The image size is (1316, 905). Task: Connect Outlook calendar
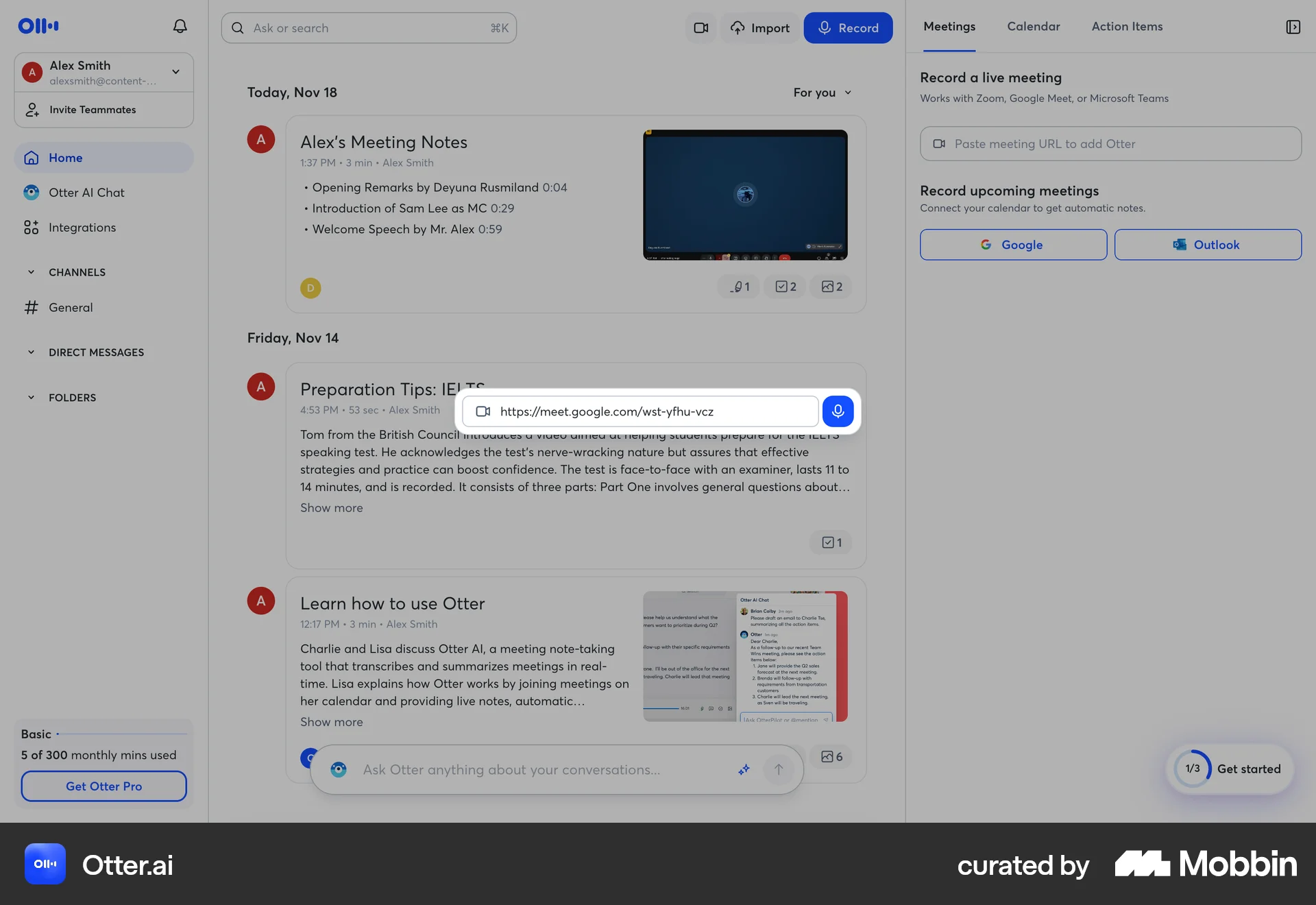1208,245
